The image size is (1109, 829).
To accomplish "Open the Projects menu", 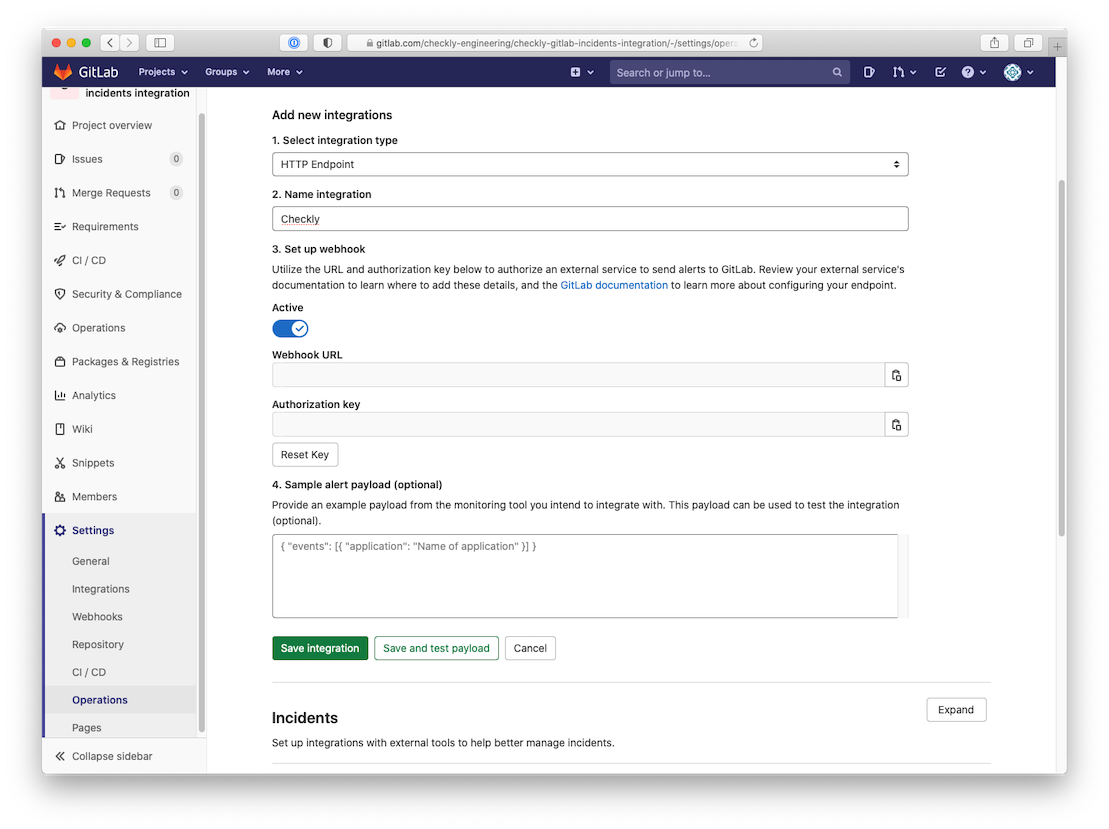I will coord(162,71).
